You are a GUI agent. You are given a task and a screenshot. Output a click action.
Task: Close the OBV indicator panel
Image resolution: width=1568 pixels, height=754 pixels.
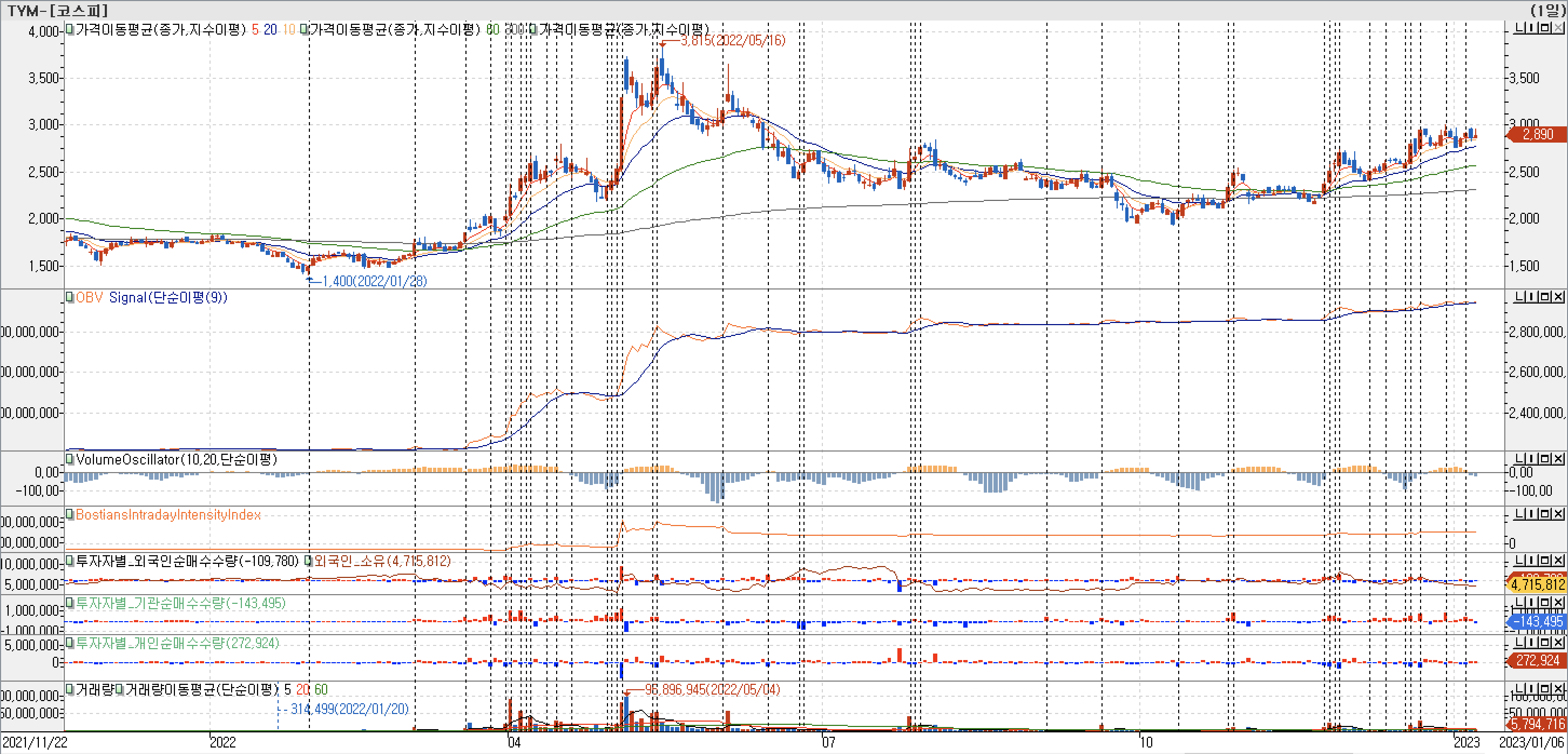point(1558,297)
